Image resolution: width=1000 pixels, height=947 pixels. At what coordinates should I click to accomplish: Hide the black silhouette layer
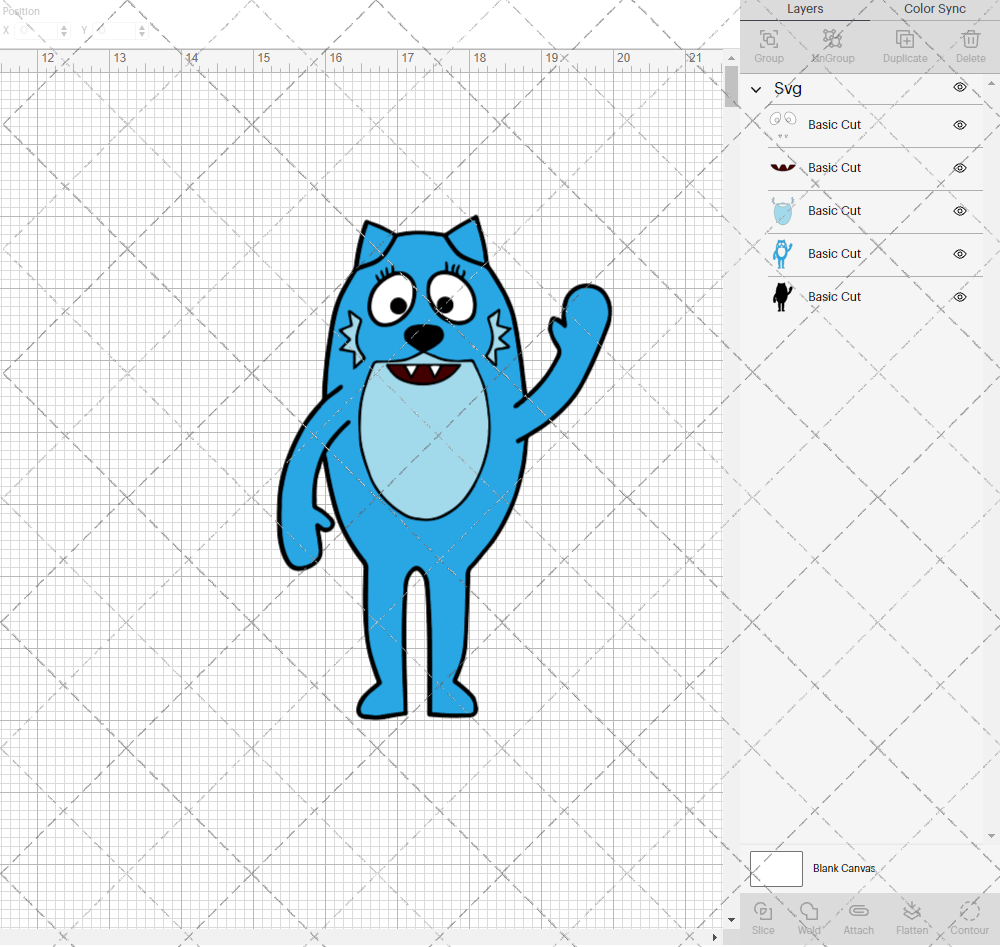[x=960, y=297]
